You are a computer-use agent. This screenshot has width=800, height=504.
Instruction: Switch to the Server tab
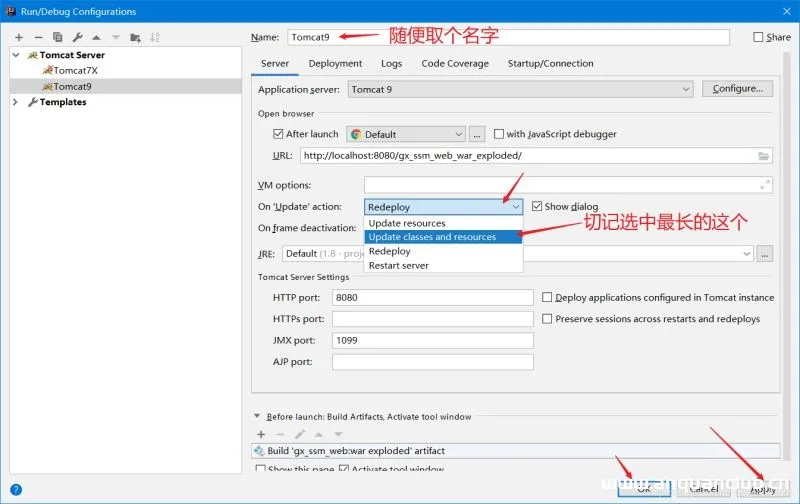coord(274,64)
